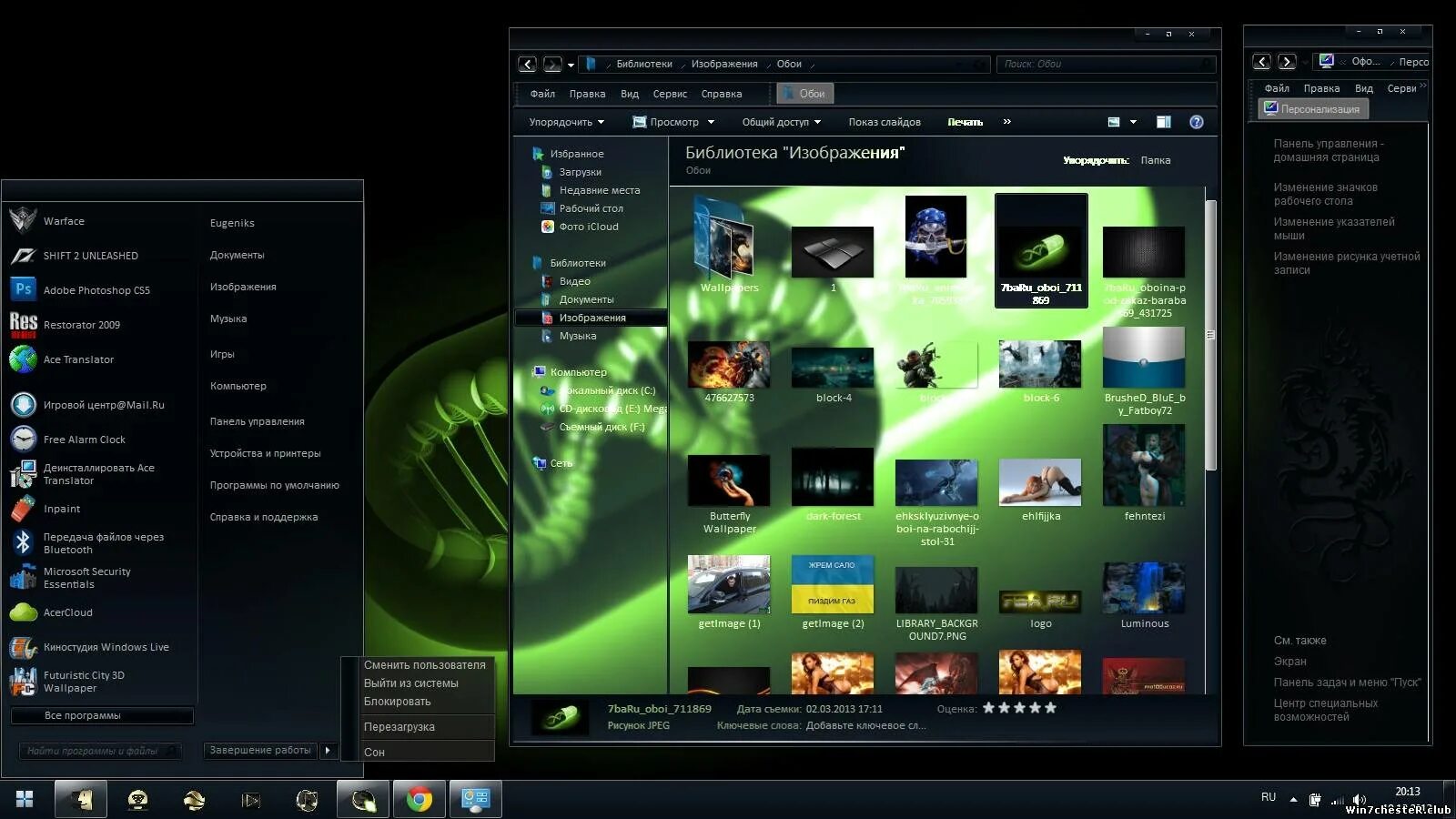Launch Inpaint program

coord(45,509)
